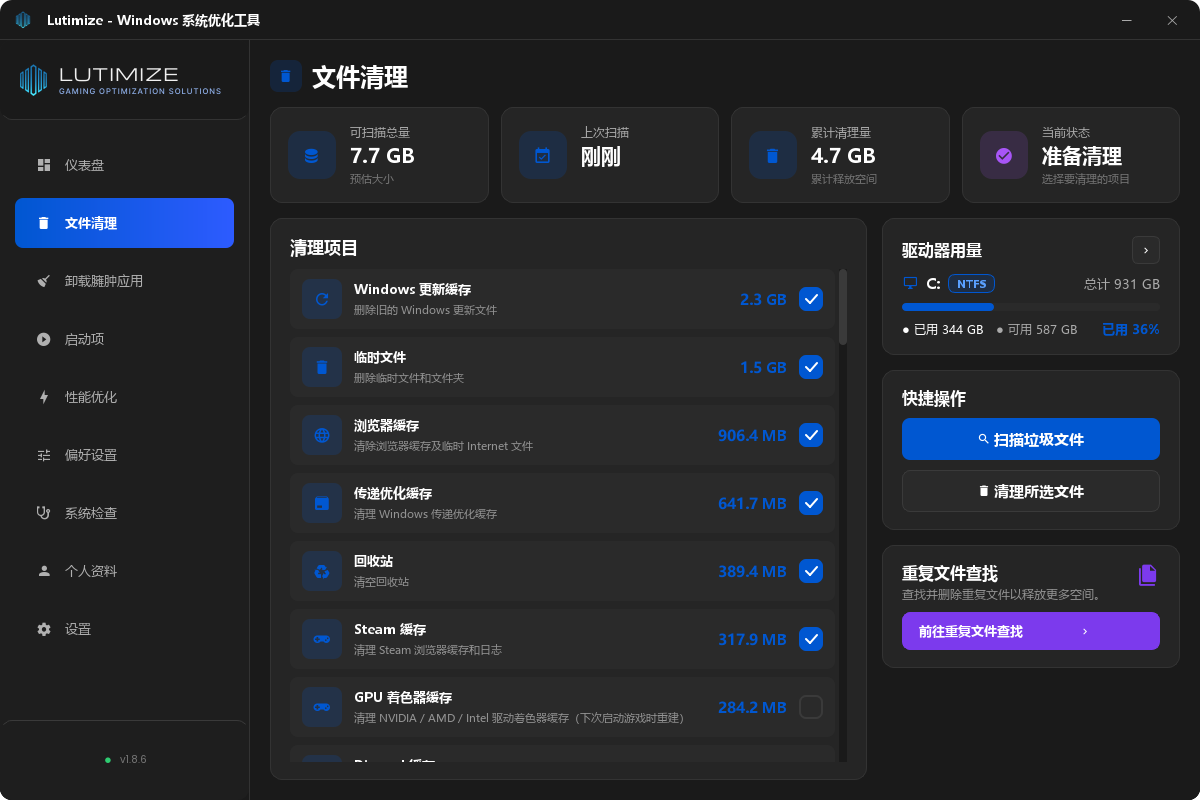Click the 317.9 MB size value

(752, 639)
